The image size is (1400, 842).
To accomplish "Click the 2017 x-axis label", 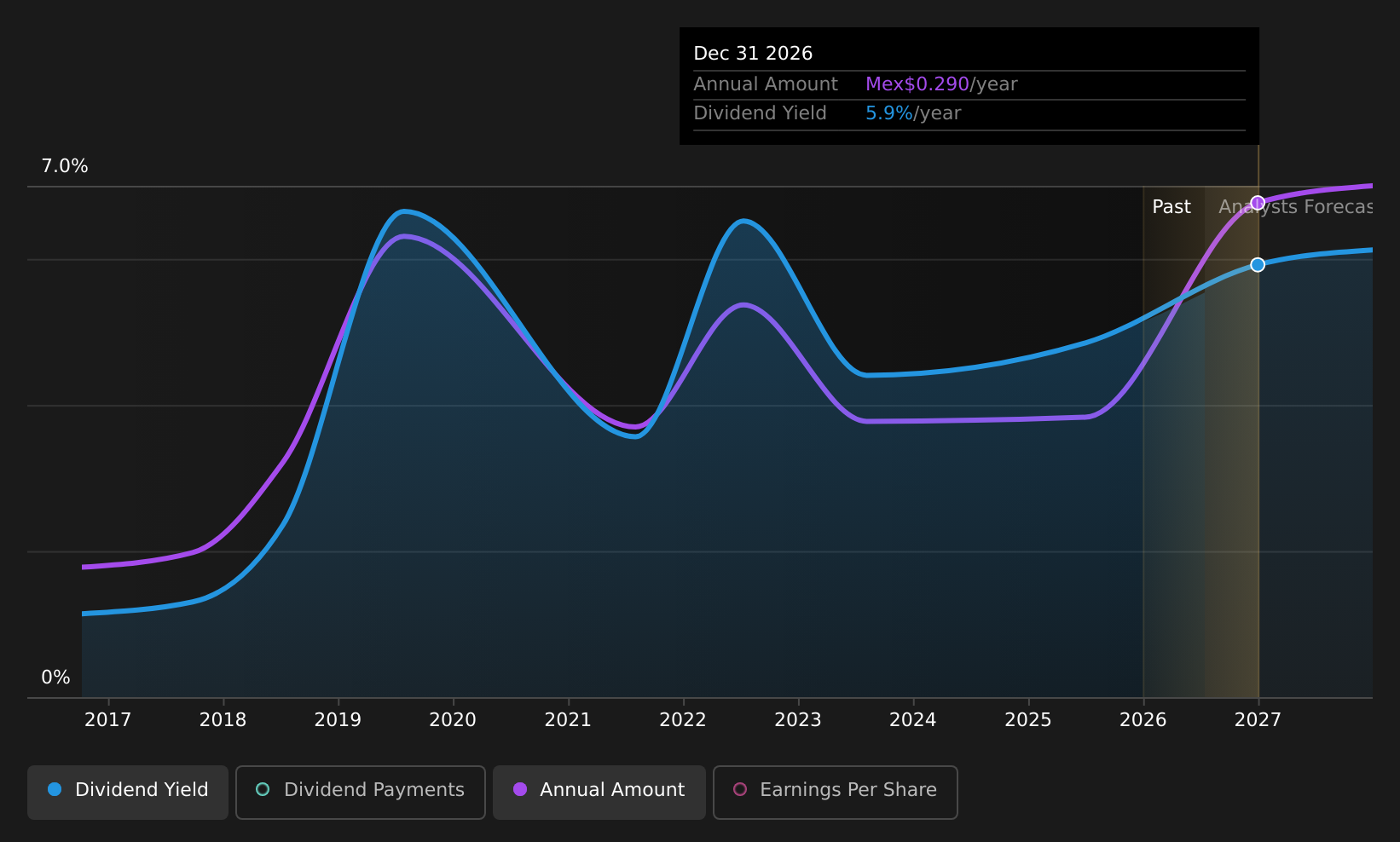I will [x=108, y=720].
